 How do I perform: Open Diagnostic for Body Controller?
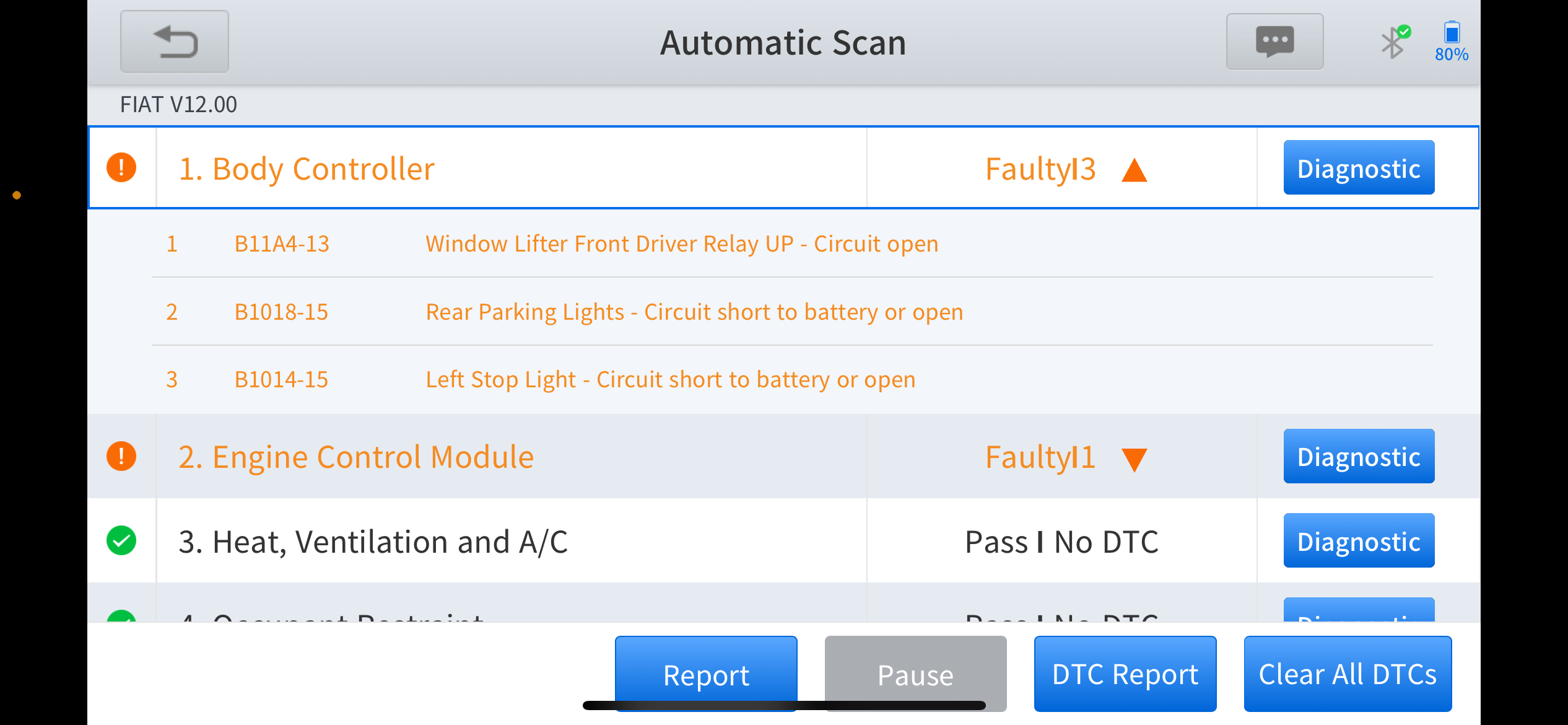pos(1359,167)
